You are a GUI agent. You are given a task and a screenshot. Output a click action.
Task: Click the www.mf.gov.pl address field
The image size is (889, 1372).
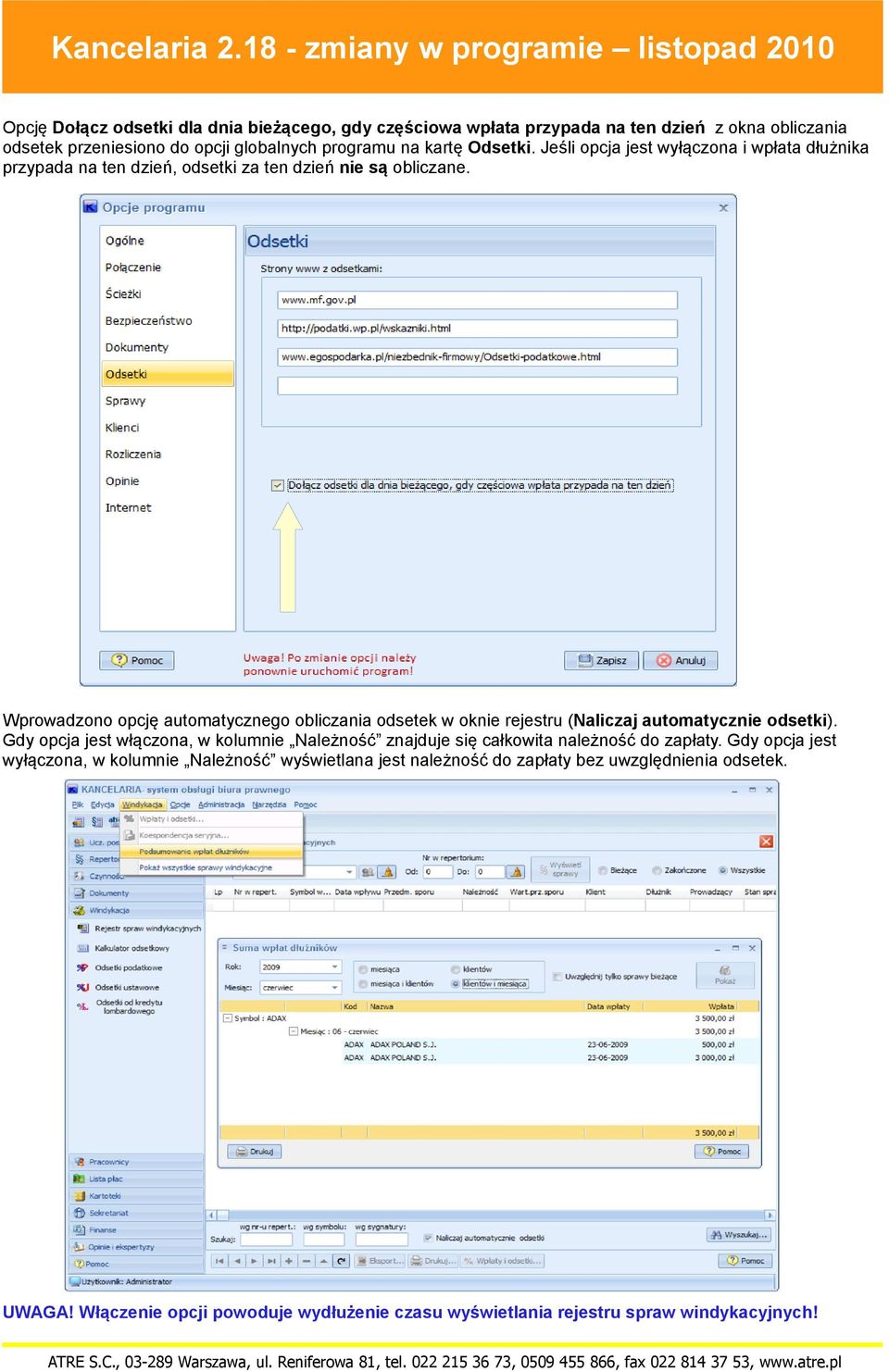pos(478,300)
